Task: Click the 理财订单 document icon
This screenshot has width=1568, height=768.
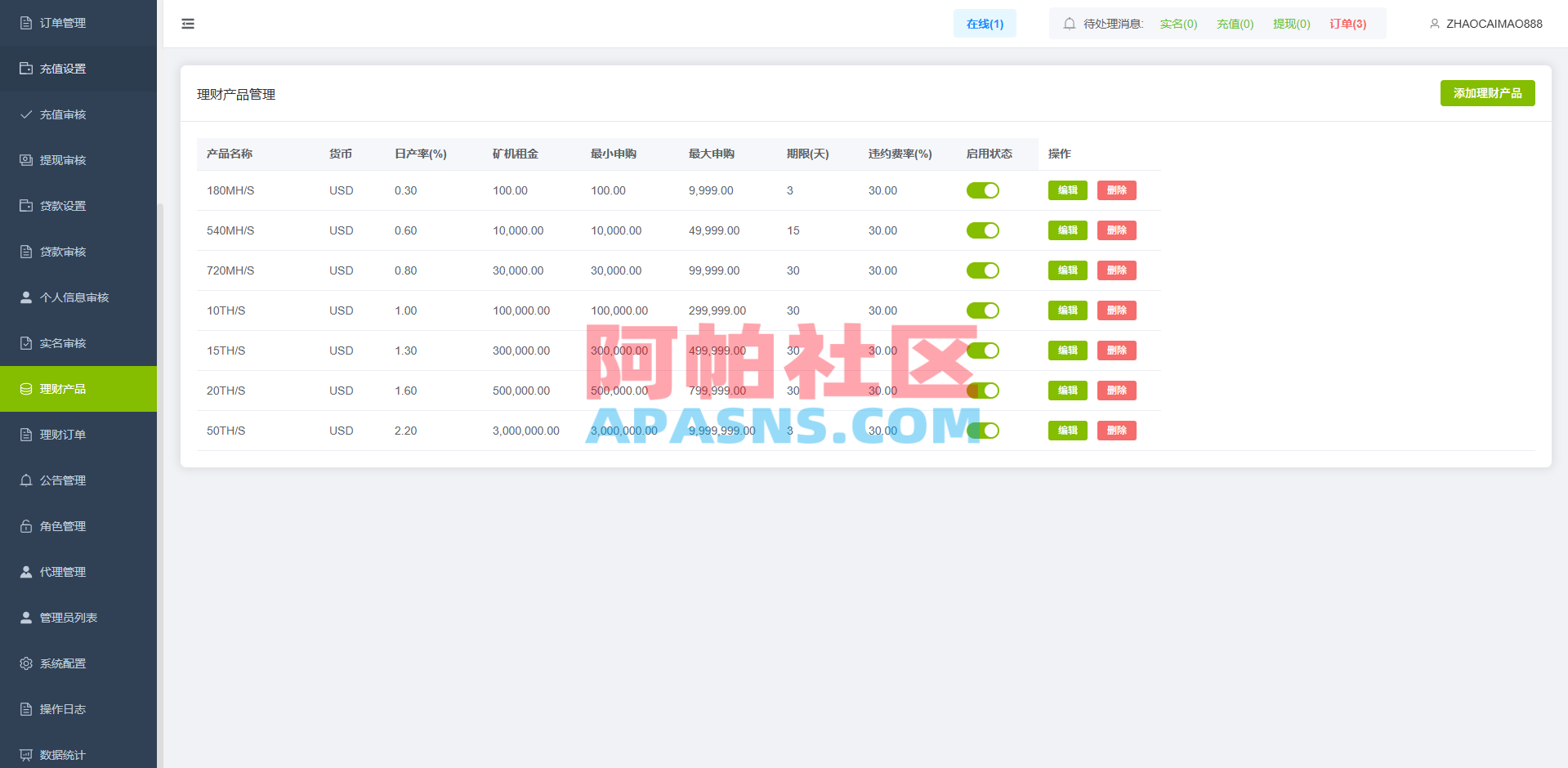Action: coord(26,435)
